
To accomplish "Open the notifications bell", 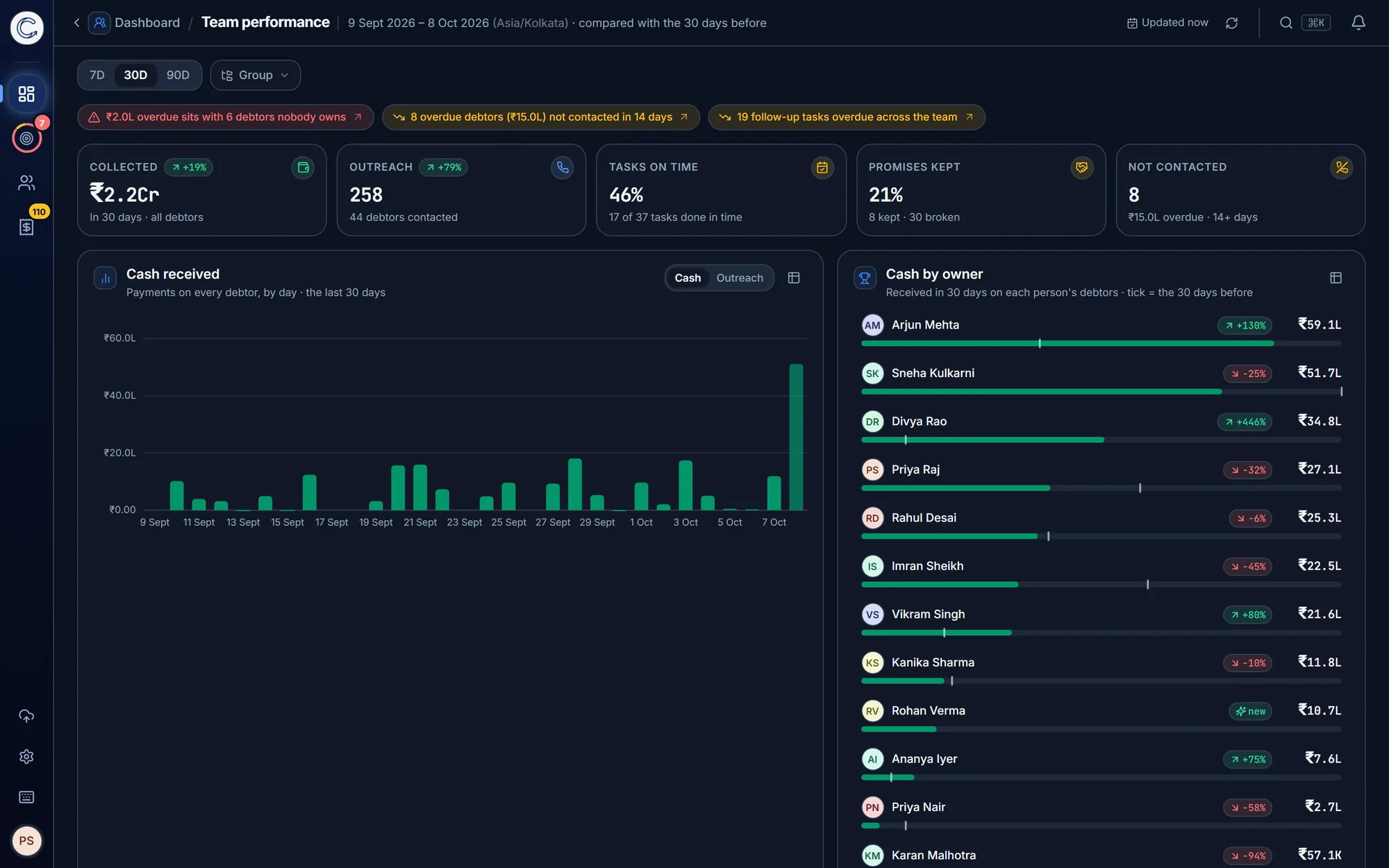I will point(1358,23).
